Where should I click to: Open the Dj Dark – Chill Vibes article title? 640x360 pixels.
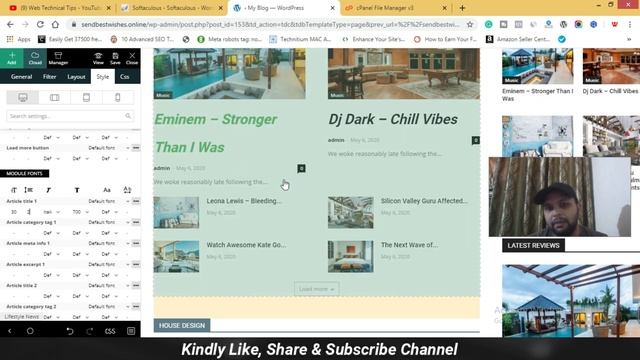point(393,119)
